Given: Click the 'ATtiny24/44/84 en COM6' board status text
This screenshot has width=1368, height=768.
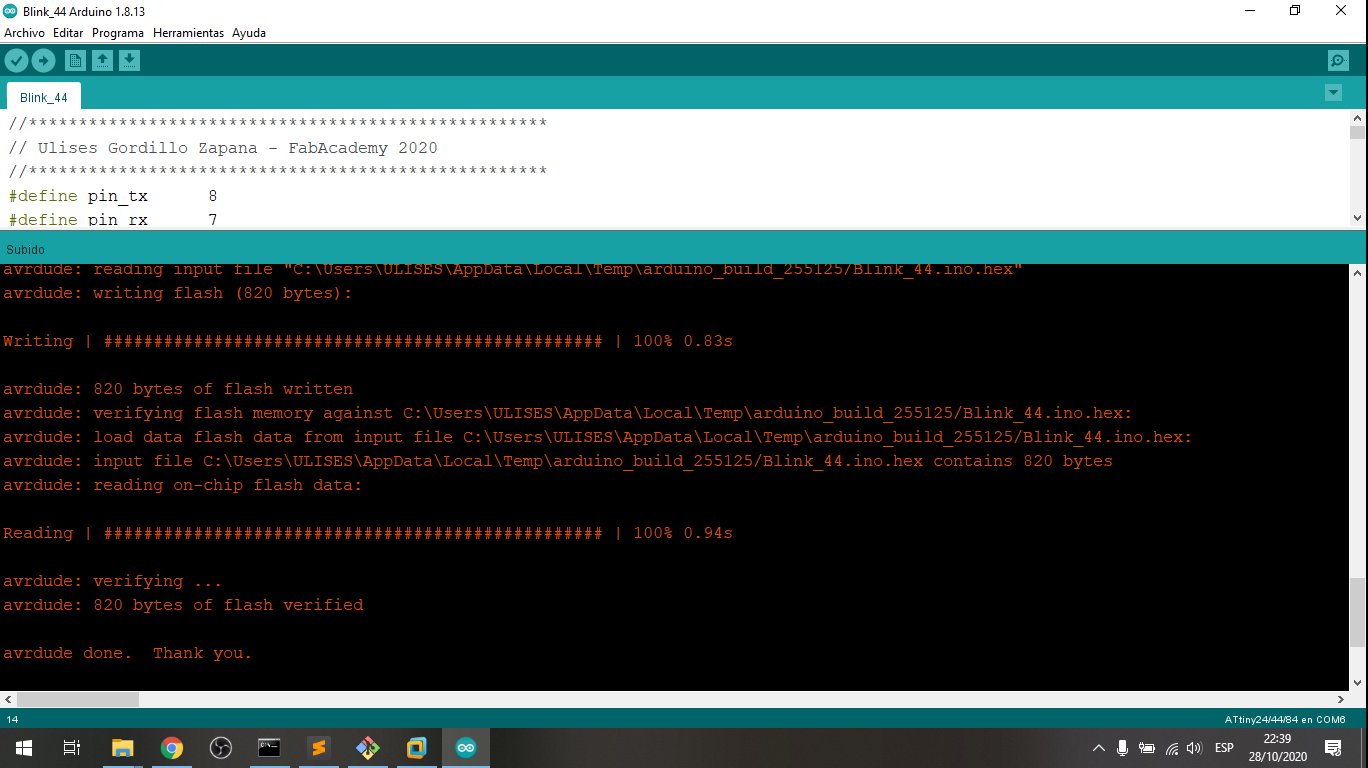Looking at the screenshot, I should tap(1285, 720).
